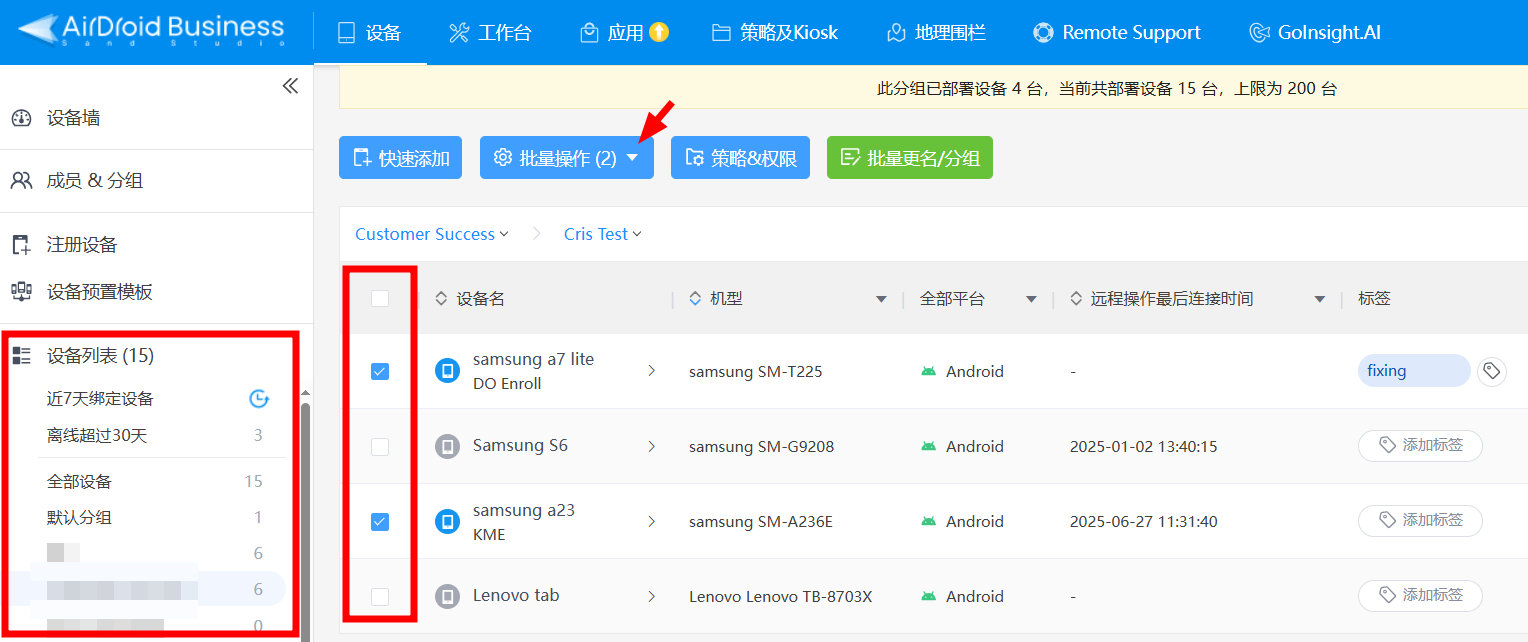The image size is (1528, 642).
Task: Uncheck the samsung a23 row checkbox
Action: tap(380, 522)
